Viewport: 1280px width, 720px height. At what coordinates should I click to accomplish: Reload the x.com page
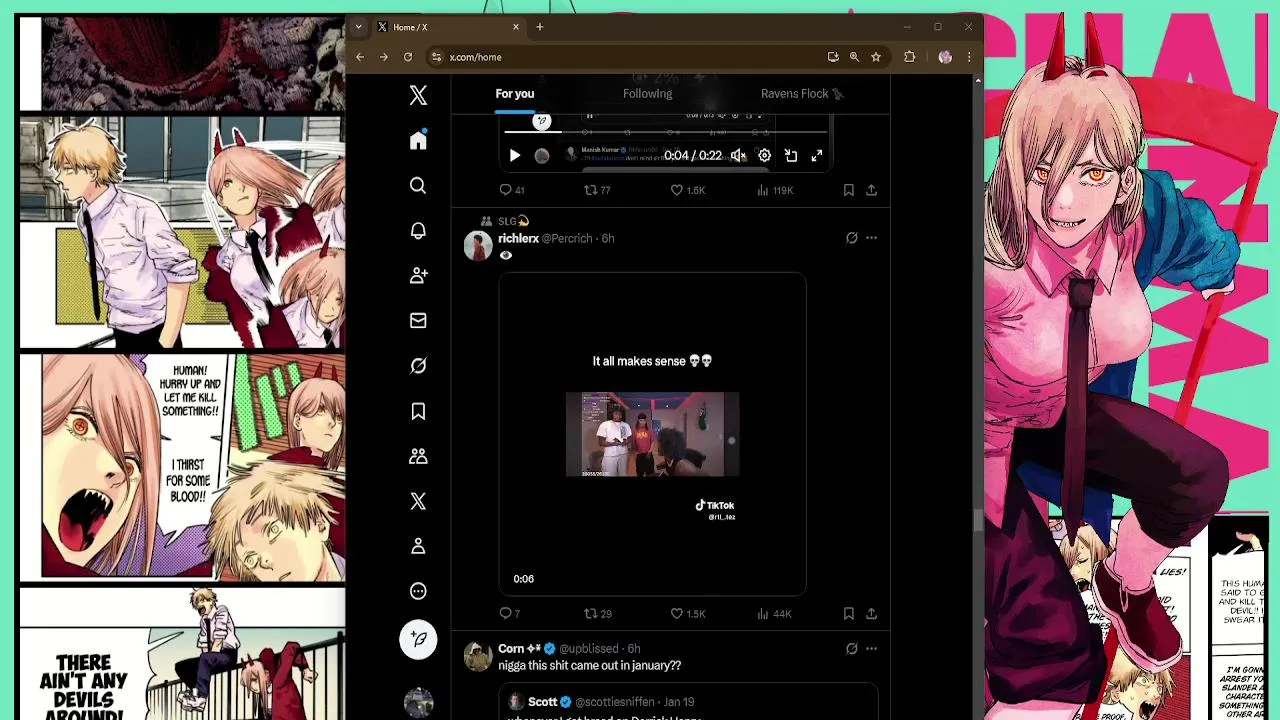[408, 57]
